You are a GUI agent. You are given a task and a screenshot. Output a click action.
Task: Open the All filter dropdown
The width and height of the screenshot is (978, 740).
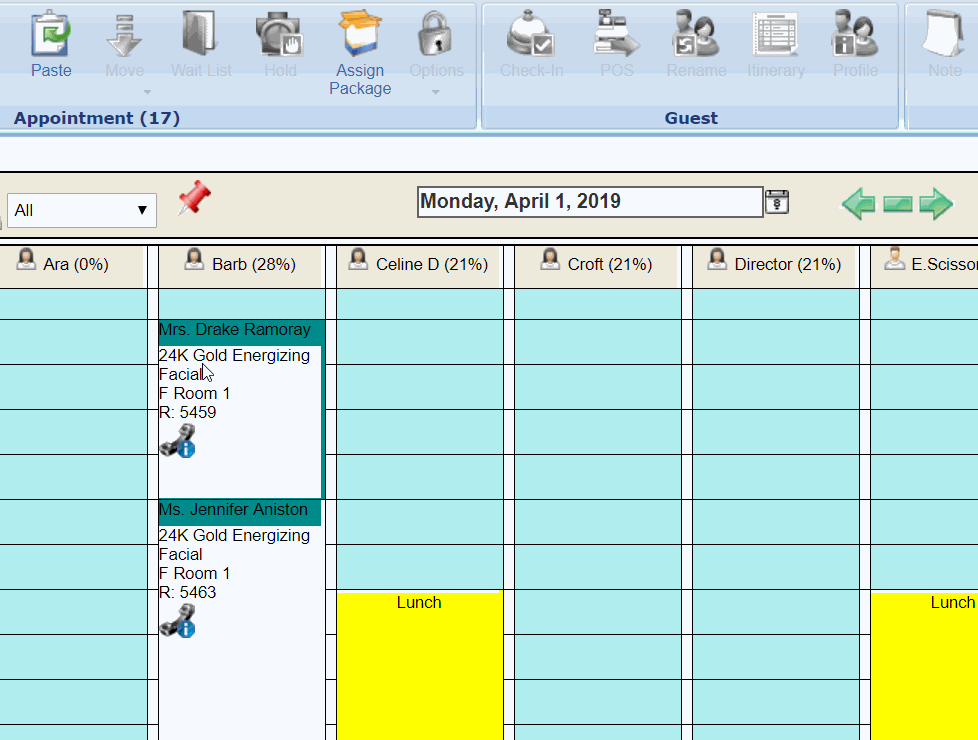pos(82,210)
